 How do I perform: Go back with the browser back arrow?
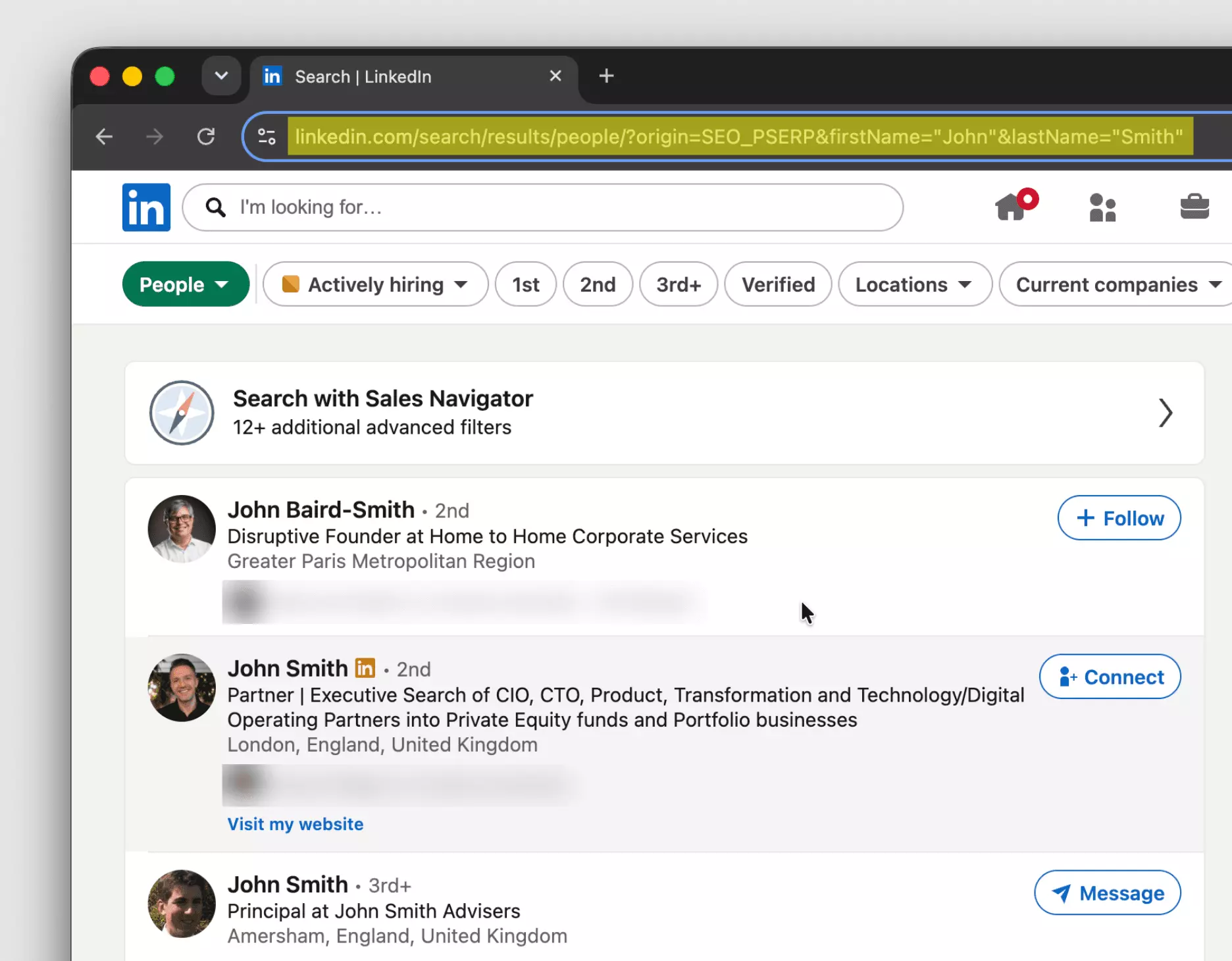coord(104,137)
